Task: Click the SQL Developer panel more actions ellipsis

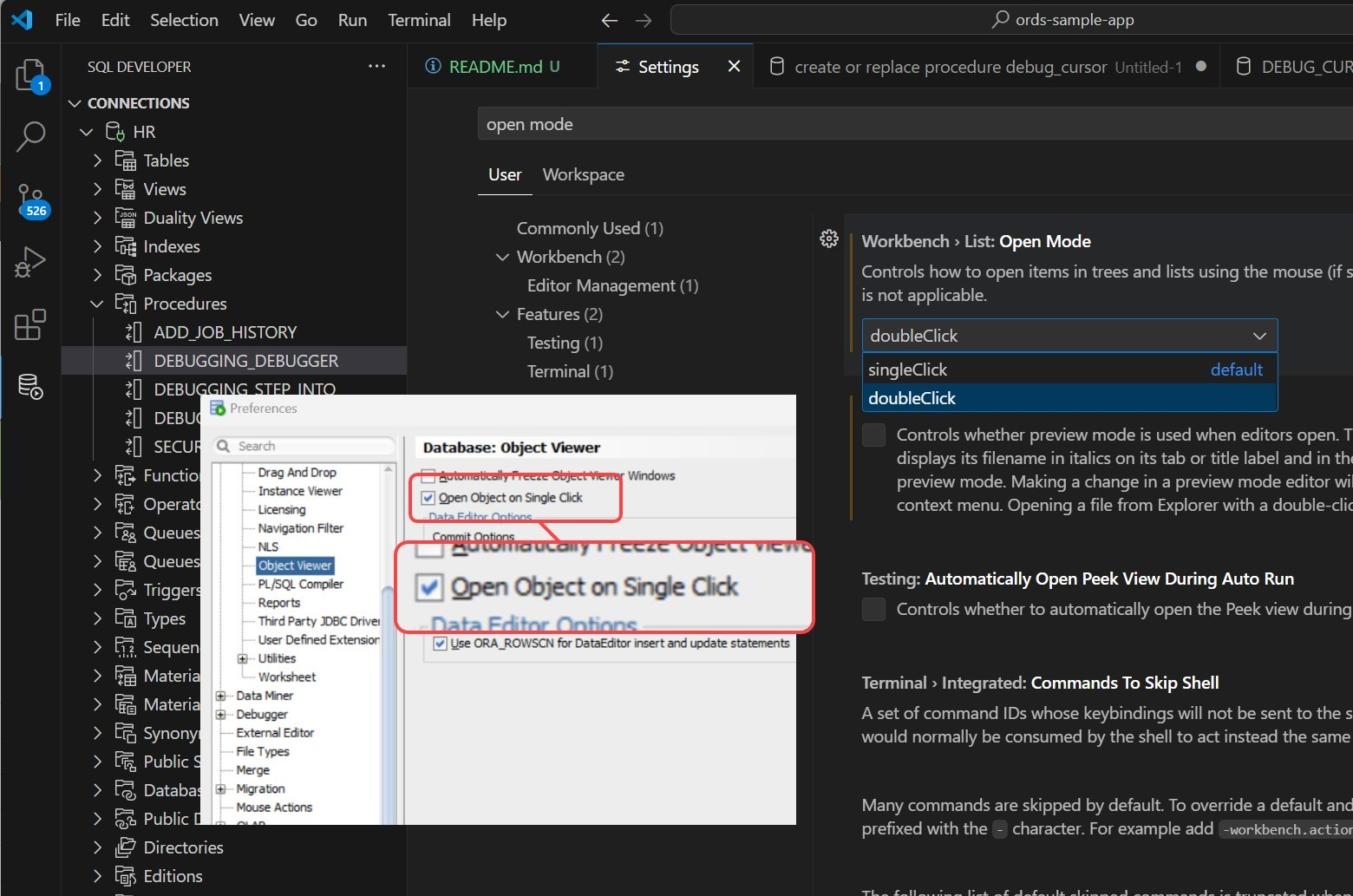Action: tap(376, 67)
